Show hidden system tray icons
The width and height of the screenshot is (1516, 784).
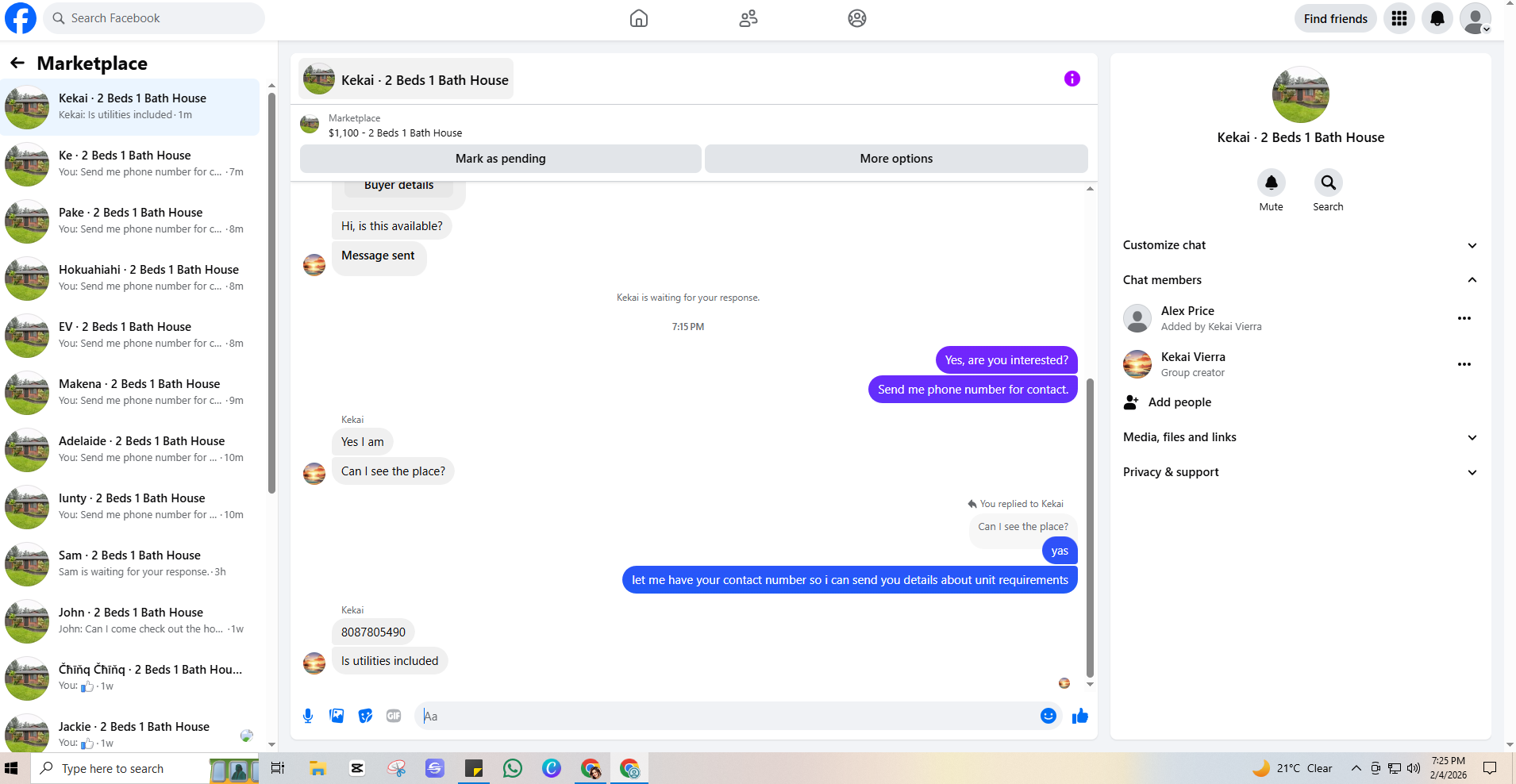pyautogui.click(x=1356, y=768)
